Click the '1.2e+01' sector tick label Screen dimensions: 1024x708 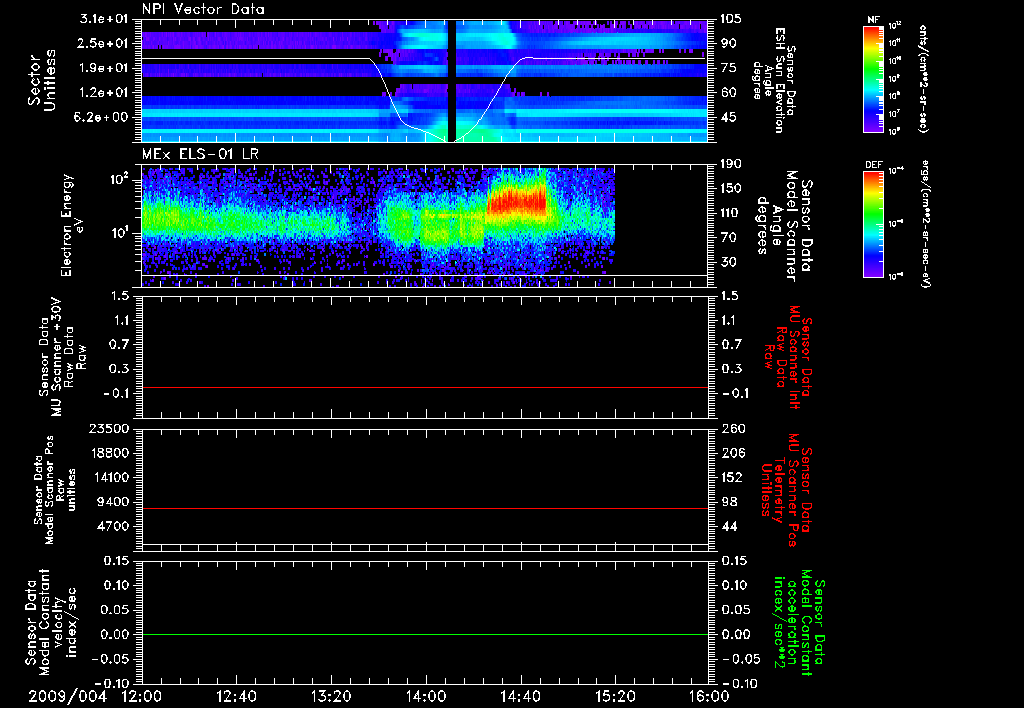[x=104, y=93]
